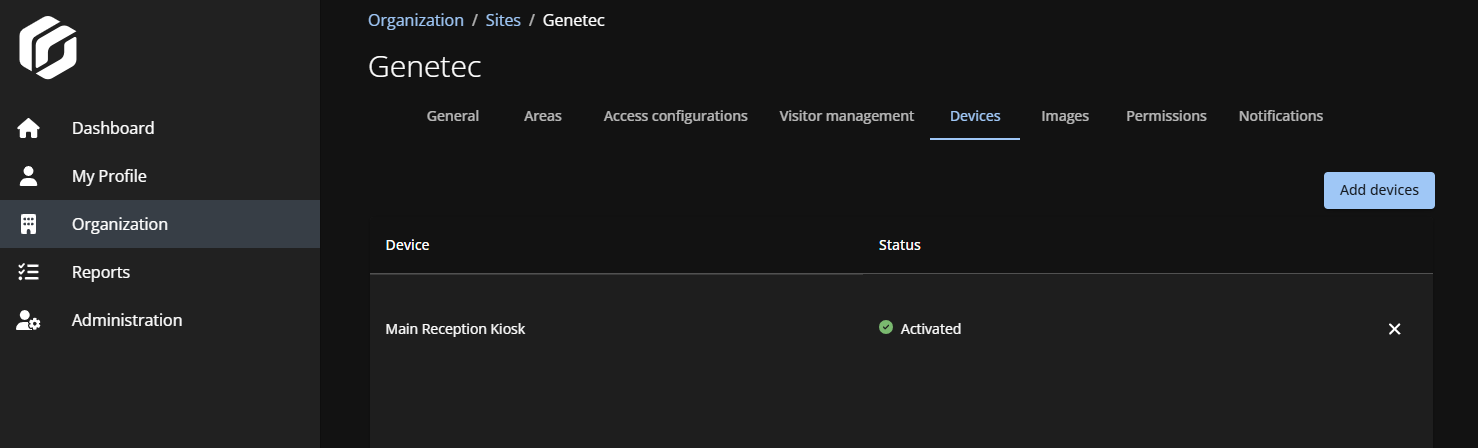Select the Visitor management tab

pyautogui.click(x=846, y=116)
